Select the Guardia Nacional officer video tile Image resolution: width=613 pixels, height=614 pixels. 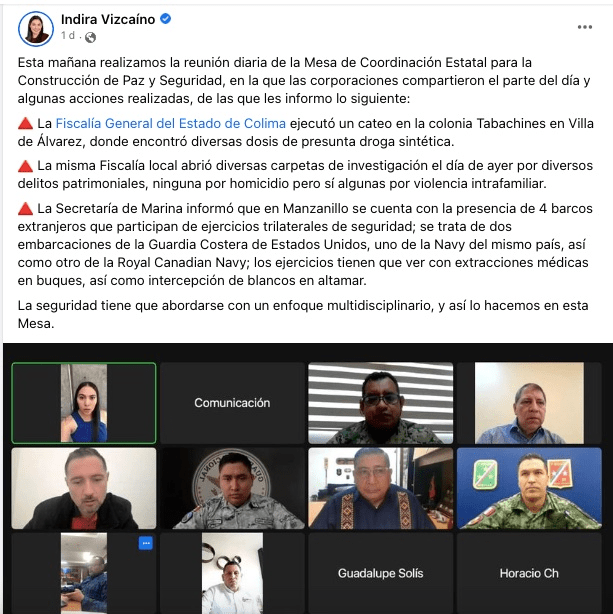click(232, 488)
